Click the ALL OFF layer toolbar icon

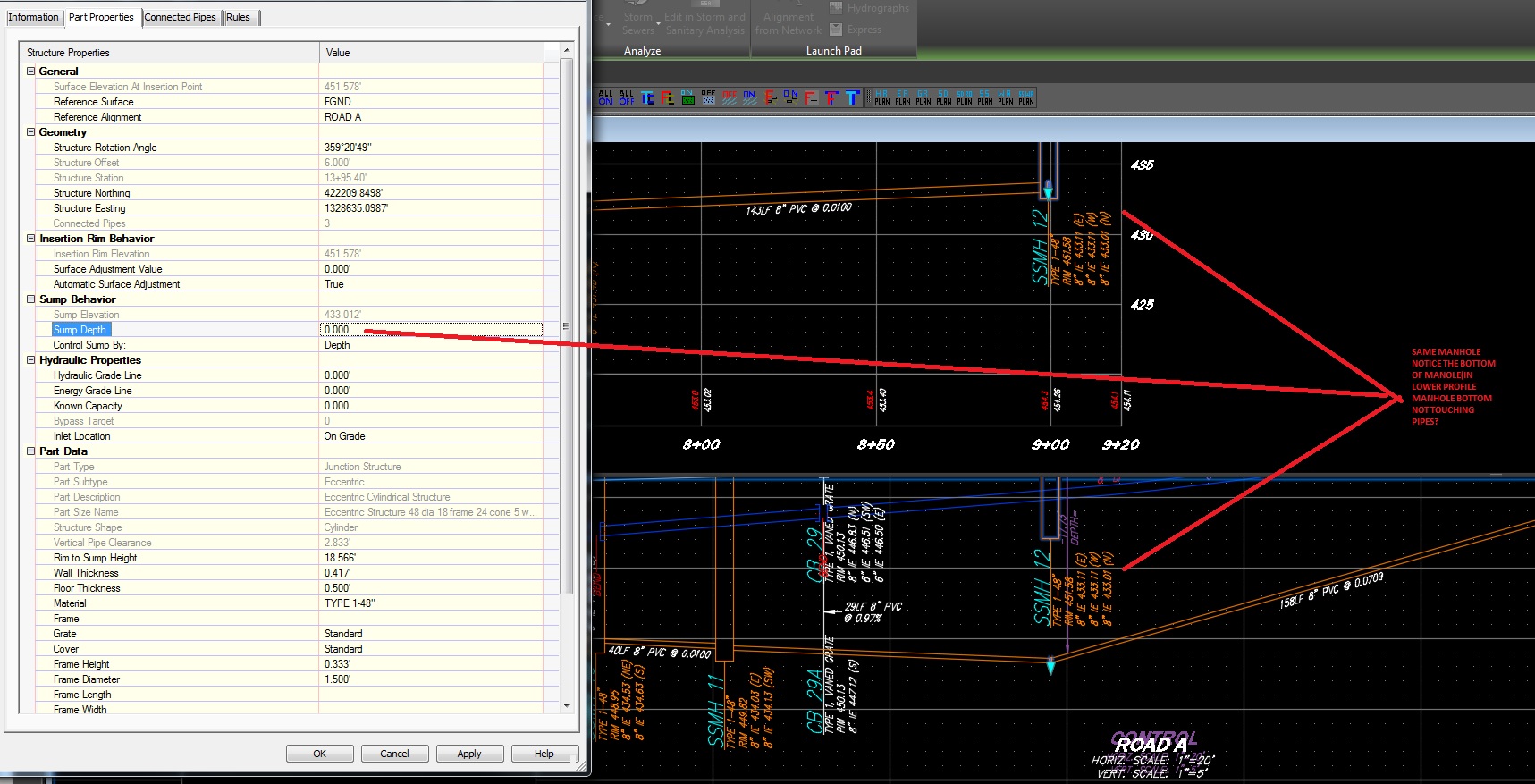point(627,97)
